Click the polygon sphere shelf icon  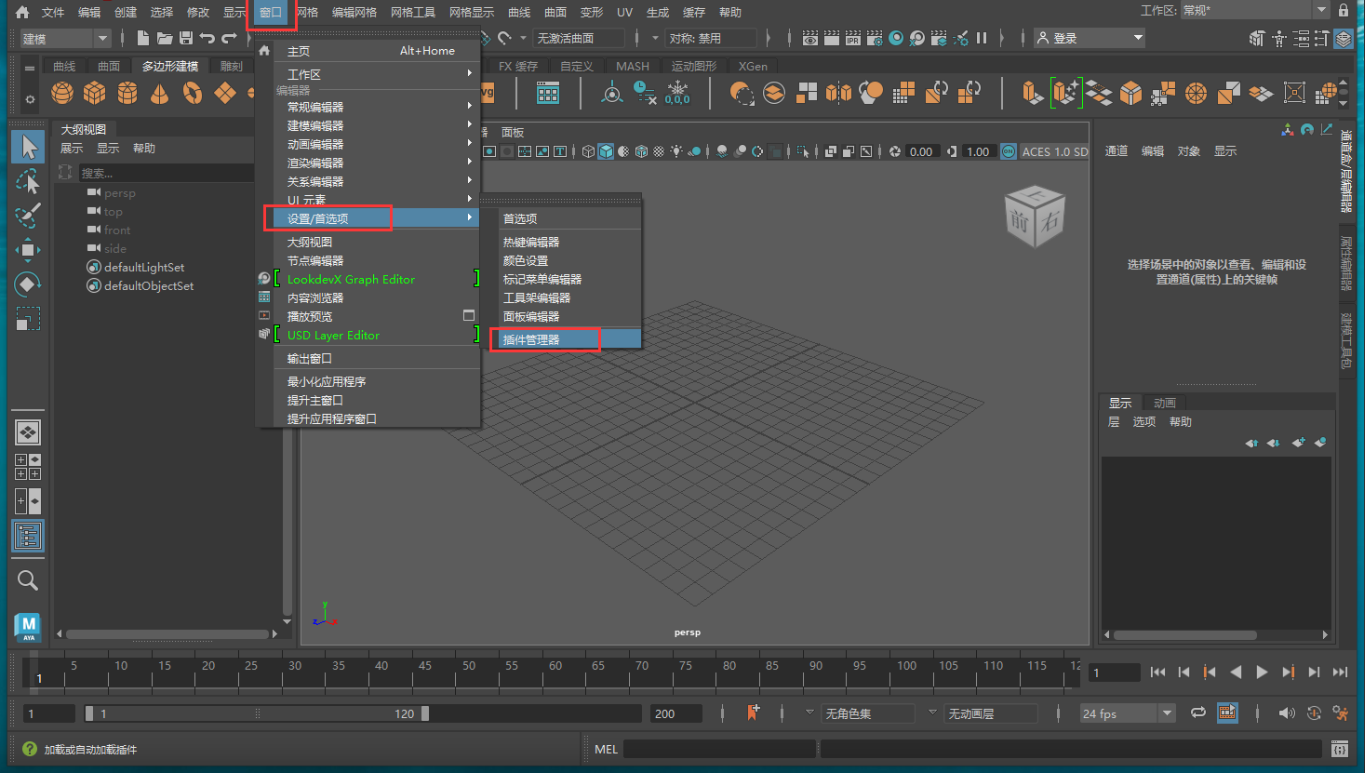pos(62,93)
